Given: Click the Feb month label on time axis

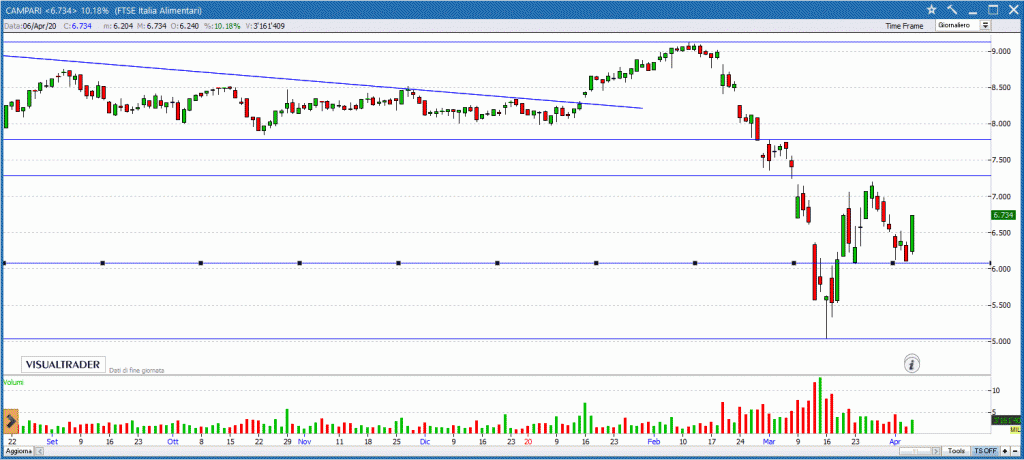Looking at the screenshot, I should tap(653, 442).
